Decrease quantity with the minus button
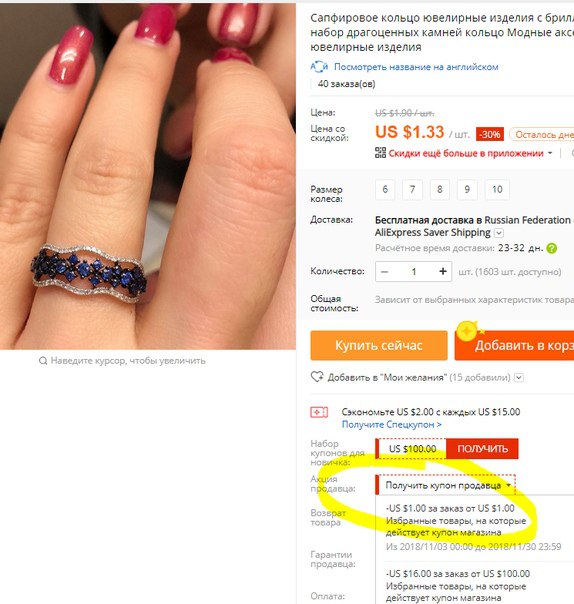Image resolution: width=574 pixels, height=604 pixels. [x=384, y=272]
